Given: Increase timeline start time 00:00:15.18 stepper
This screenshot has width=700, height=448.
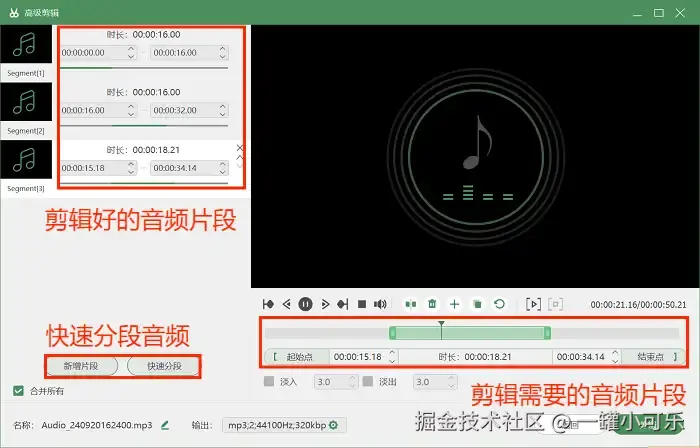Looking at the screenshot, I should 392,353.
